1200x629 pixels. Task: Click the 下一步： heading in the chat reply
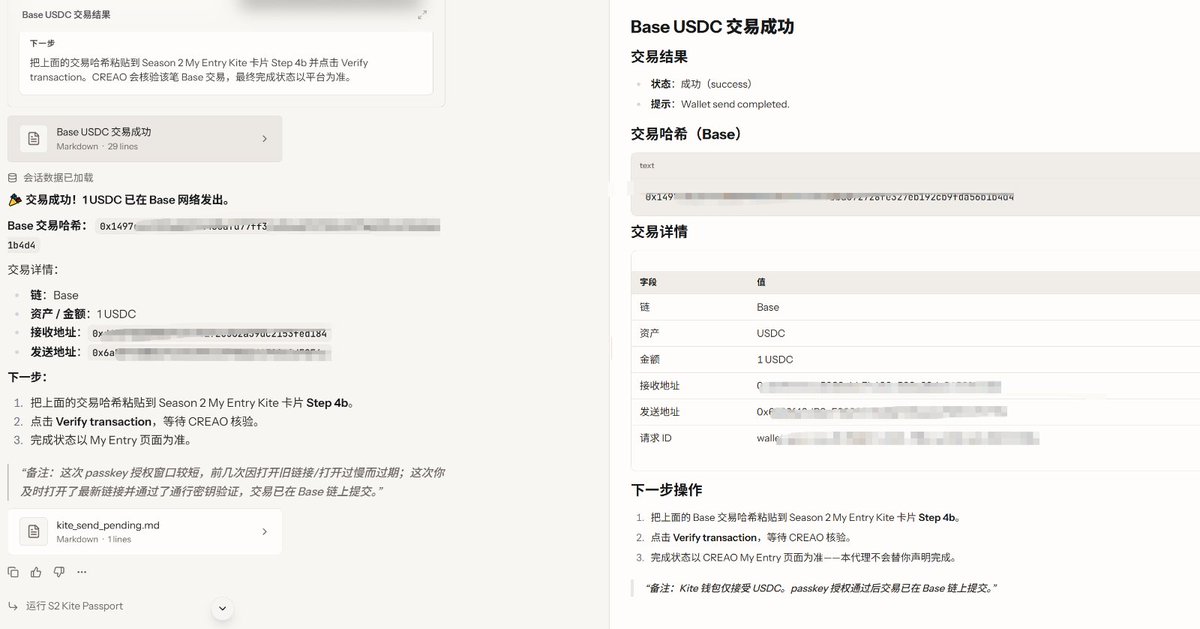[x=27, y=377]
